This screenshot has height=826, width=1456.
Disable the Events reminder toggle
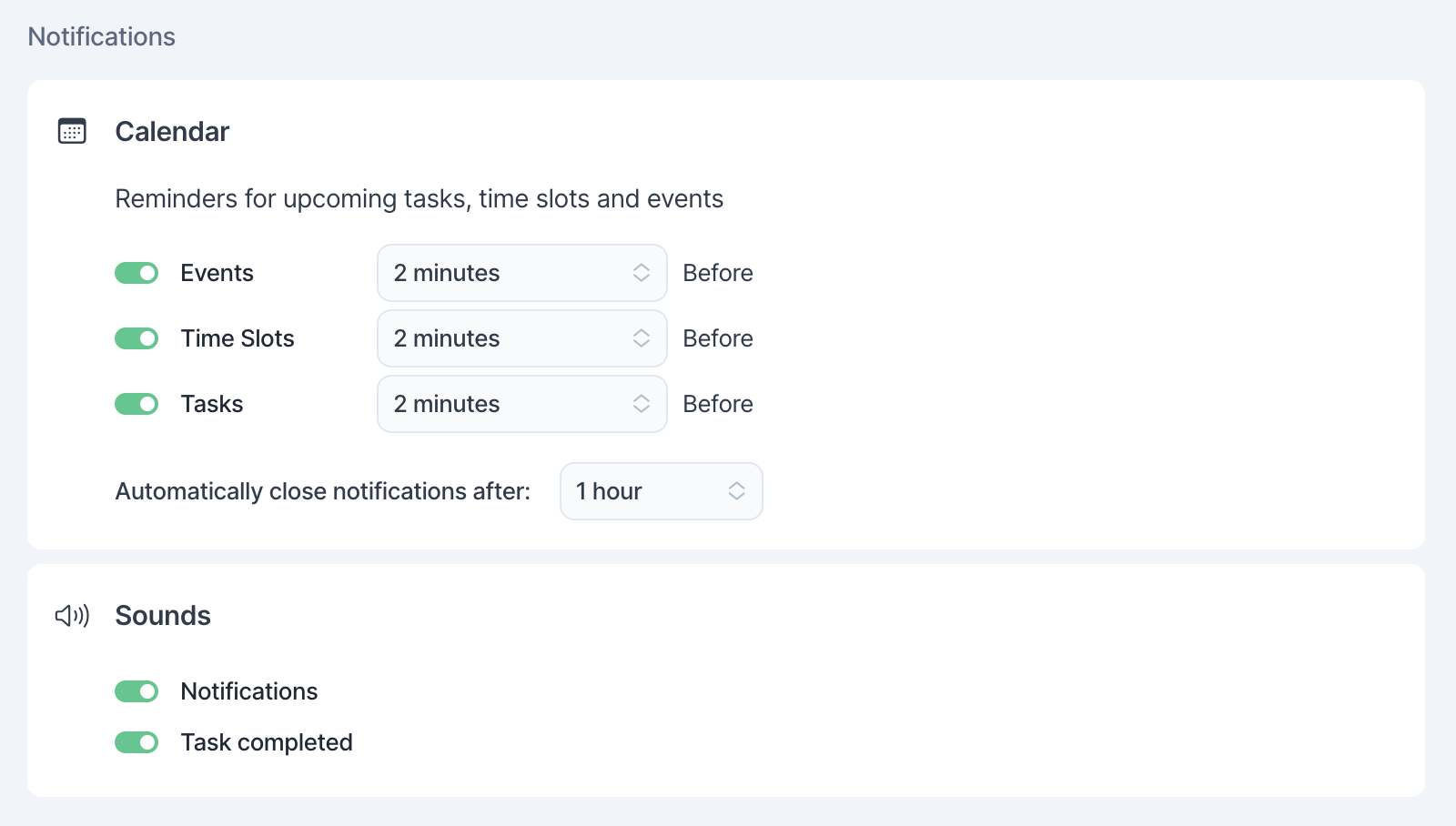[136, 273]
